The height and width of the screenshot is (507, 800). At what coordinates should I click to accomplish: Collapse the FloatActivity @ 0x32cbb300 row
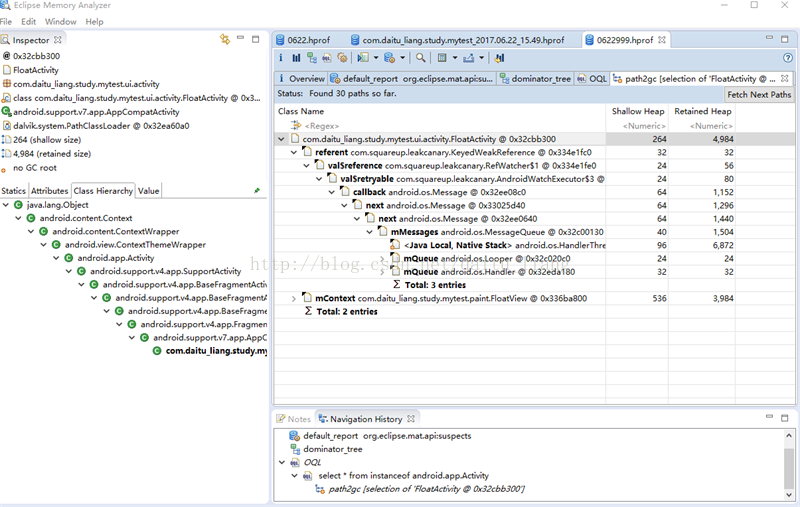point(281,139)
